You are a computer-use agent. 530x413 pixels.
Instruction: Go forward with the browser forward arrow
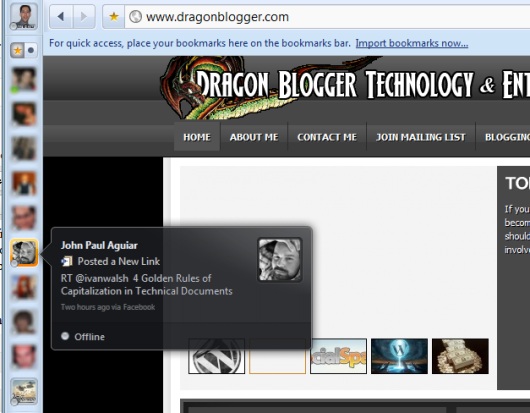(83, 17)
